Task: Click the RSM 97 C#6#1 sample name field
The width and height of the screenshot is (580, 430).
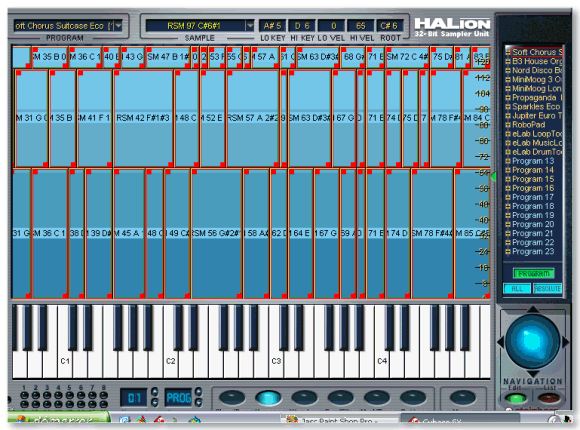Action: pos(195,26)
